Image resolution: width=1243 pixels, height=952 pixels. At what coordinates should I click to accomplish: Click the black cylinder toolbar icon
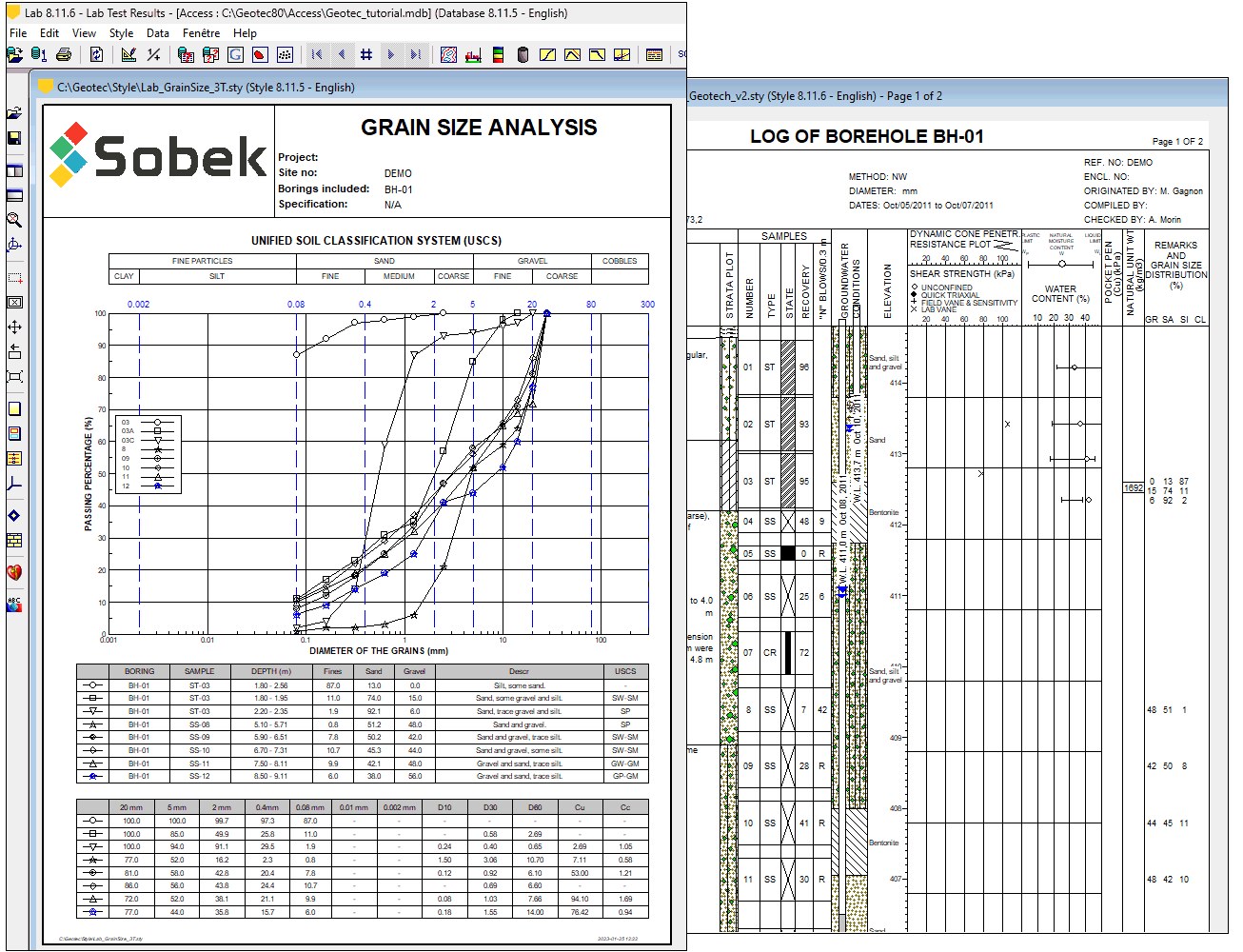pyautogui.click(x=523, y=55)
